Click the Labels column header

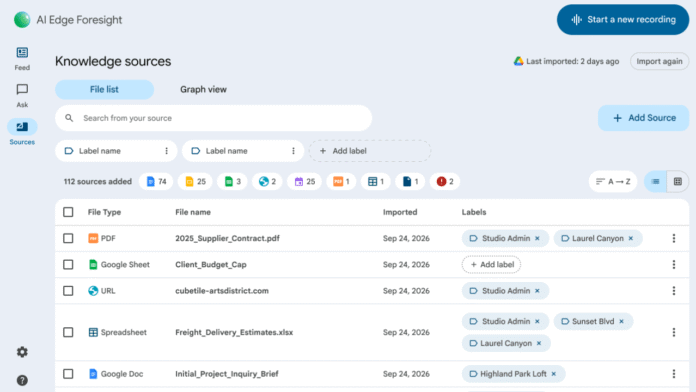pos(474,212)
